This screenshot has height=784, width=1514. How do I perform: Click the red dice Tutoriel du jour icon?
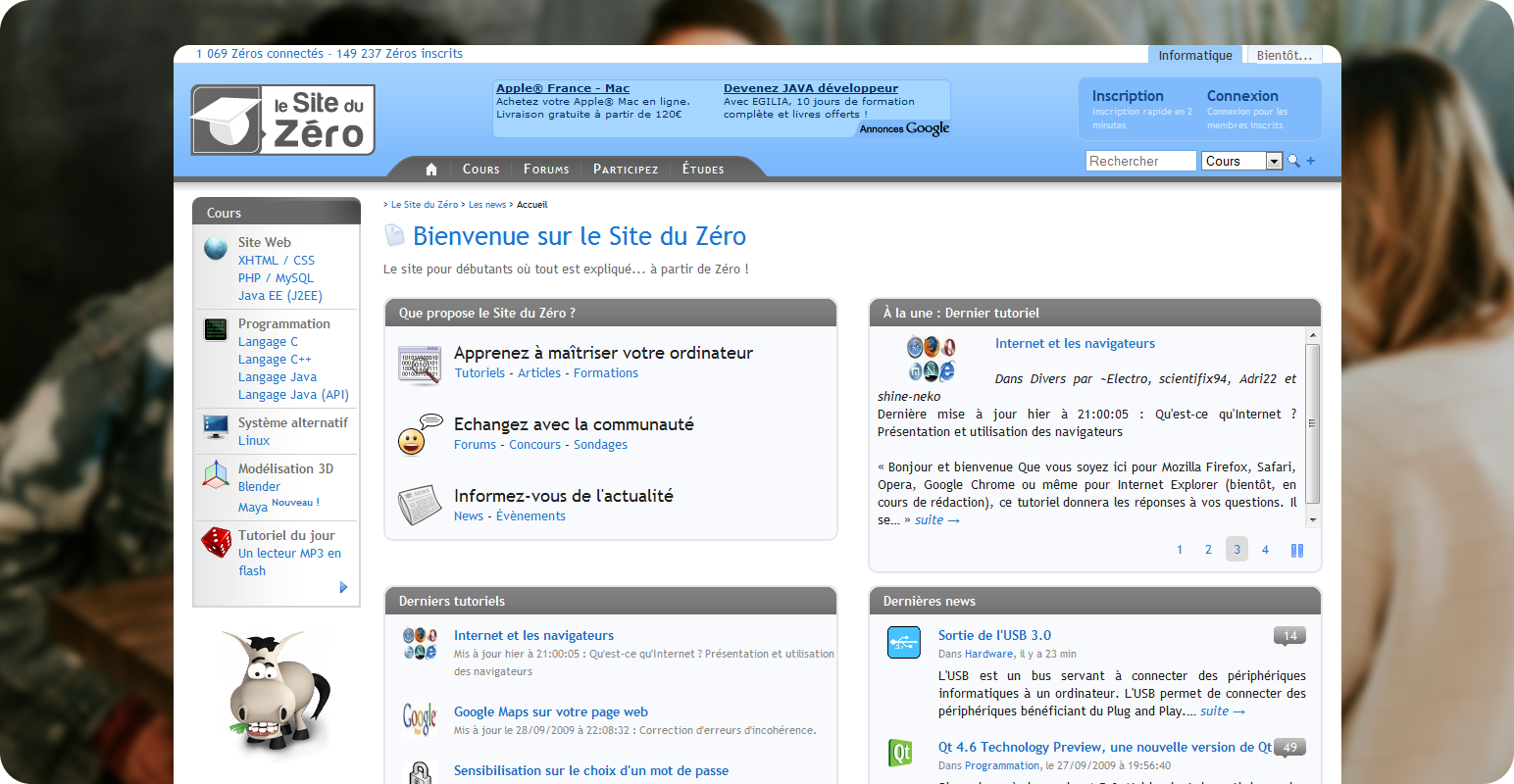216,542
